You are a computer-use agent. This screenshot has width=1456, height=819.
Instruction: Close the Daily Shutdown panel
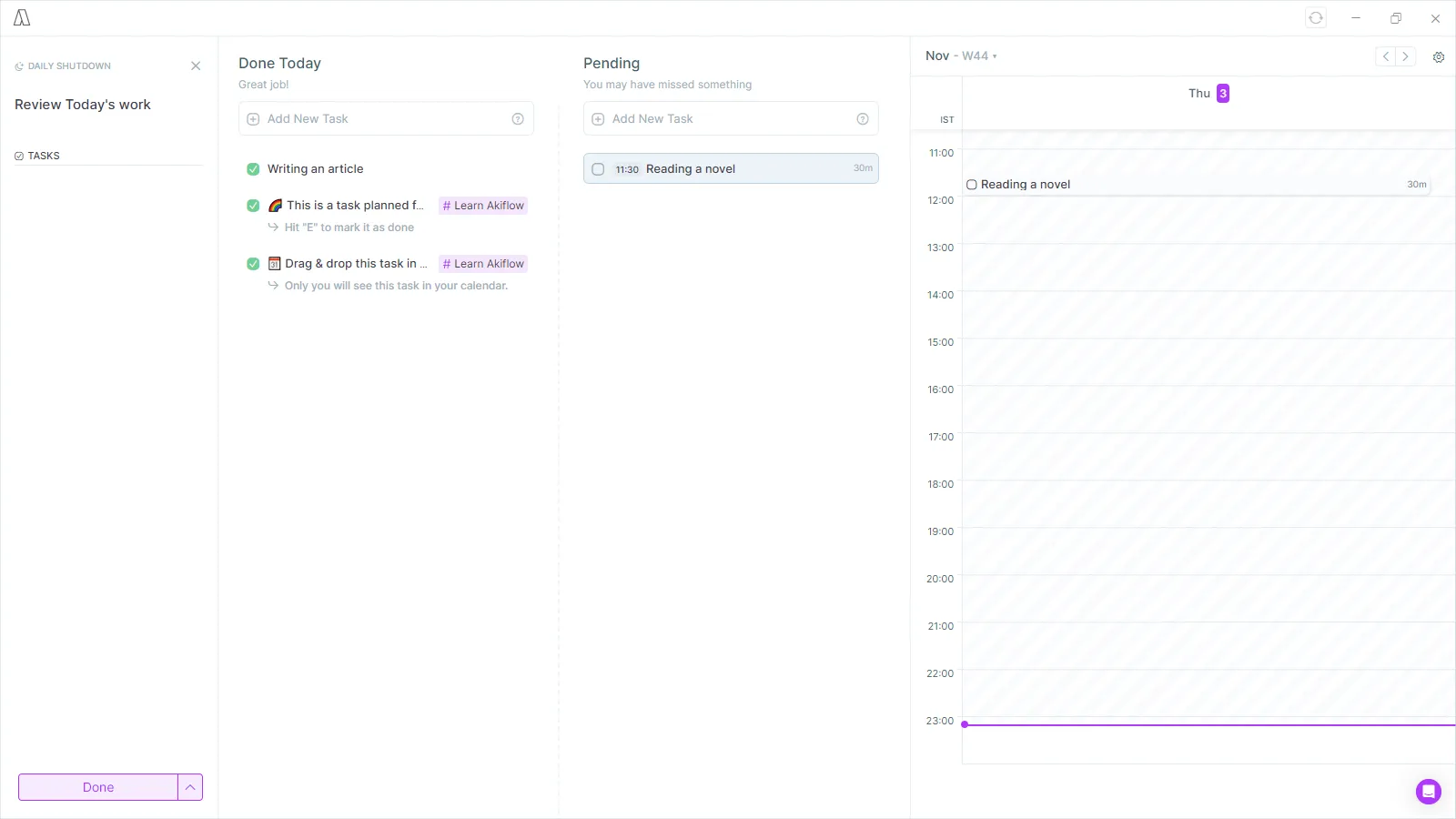(x=196, y=66)
